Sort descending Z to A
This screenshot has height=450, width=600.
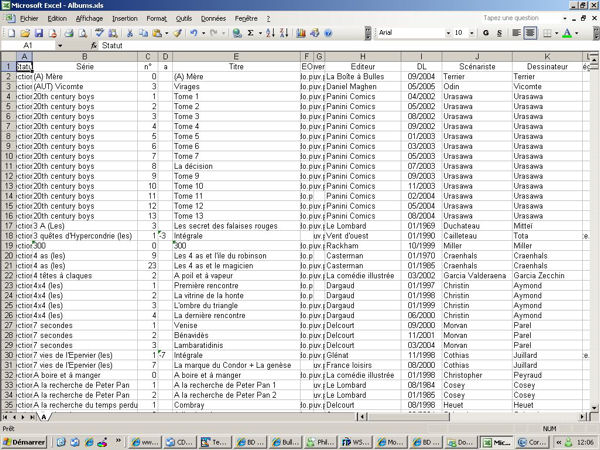click(284, 33)
